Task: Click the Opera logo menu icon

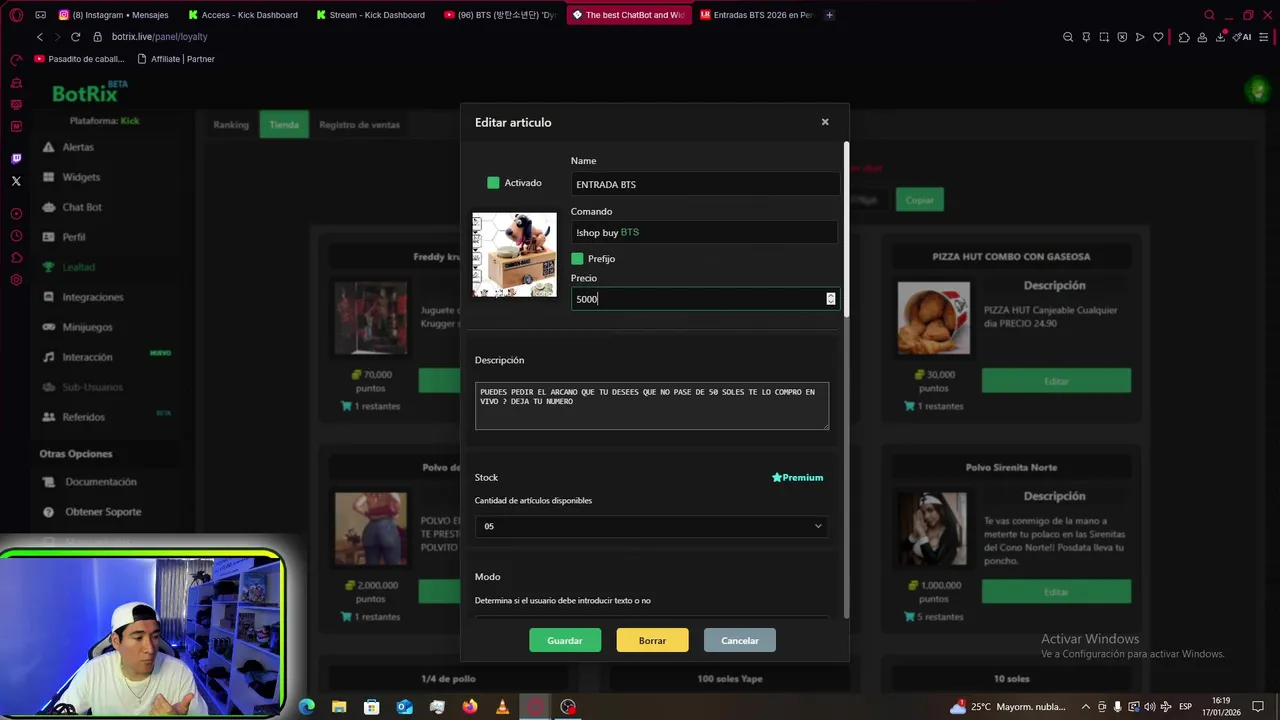Action: coord(16,15)
